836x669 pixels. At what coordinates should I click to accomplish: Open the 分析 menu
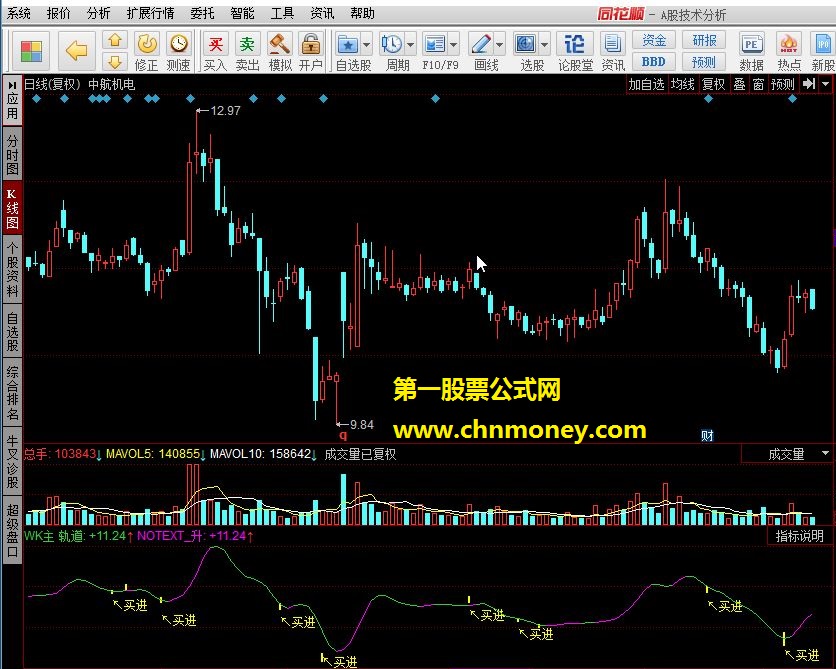(99, 13)
